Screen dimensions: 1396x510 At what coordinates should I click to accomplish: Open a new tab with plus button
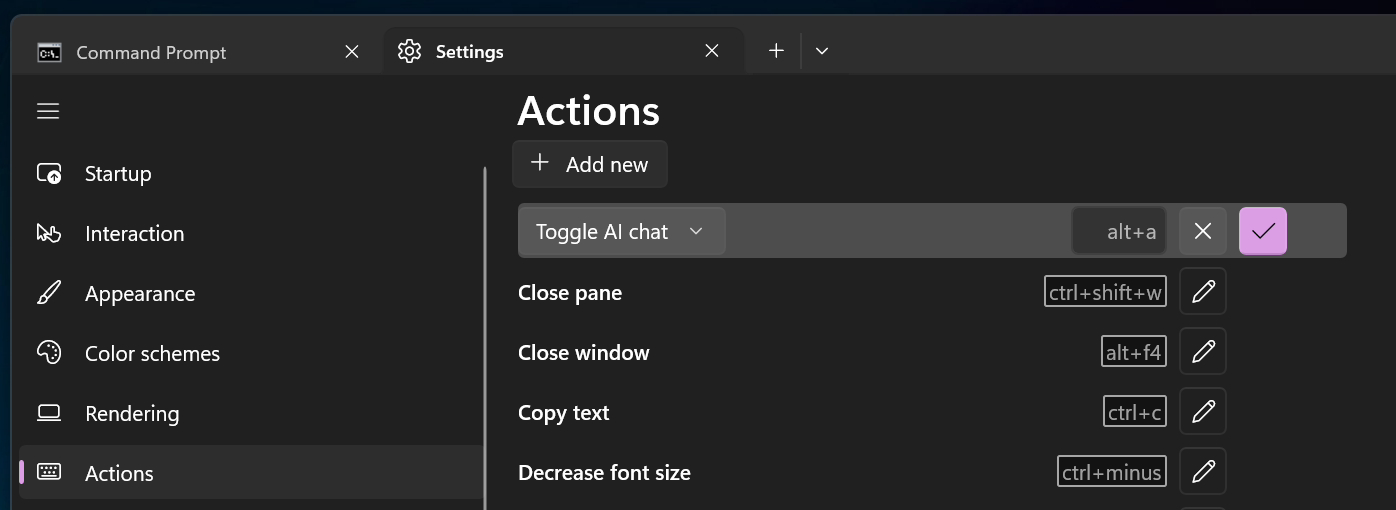click(776, 51)
